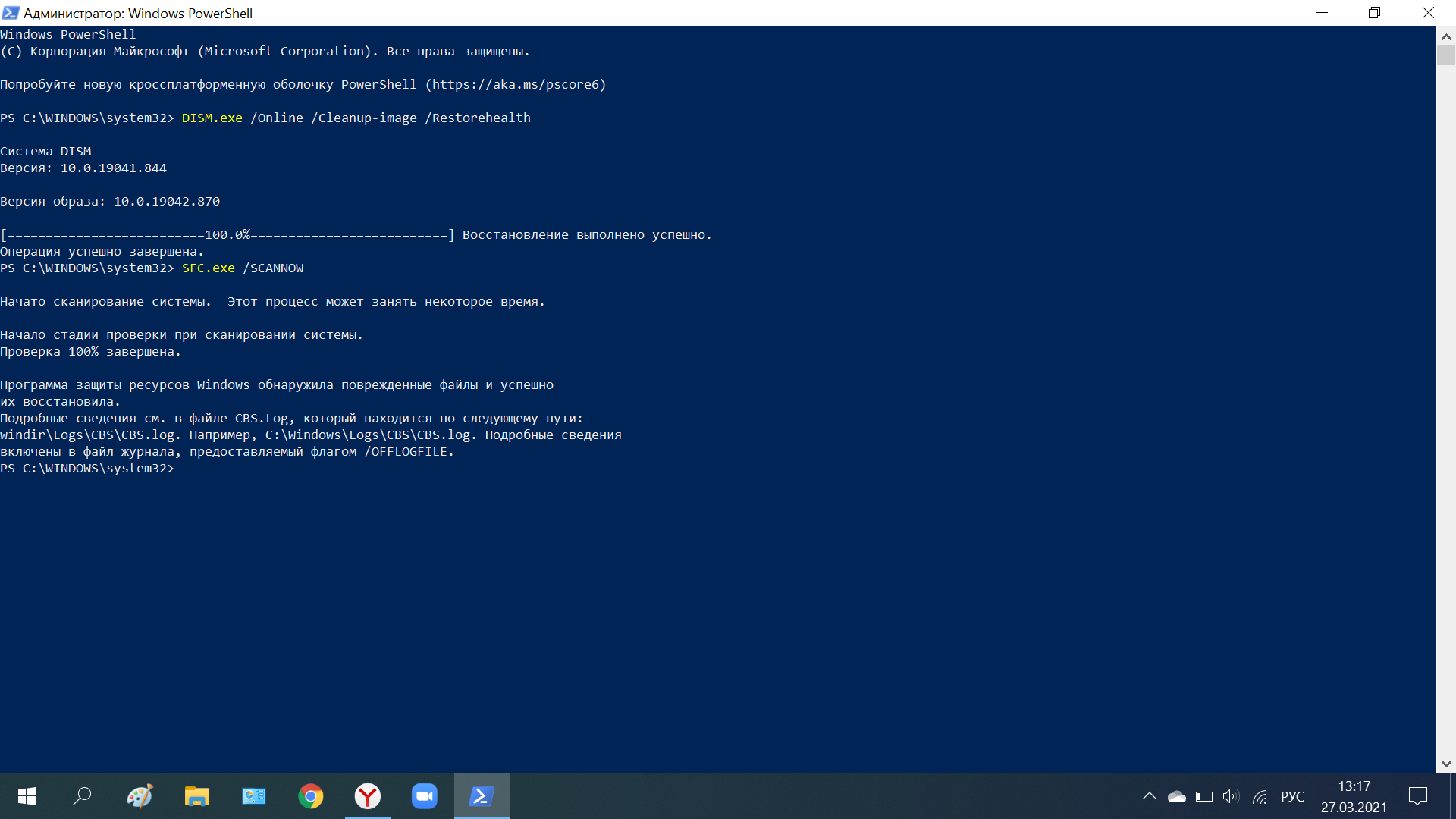1456x819 pixels.
Task: Open volume control speaker icon
Action: coord(1231,796)
